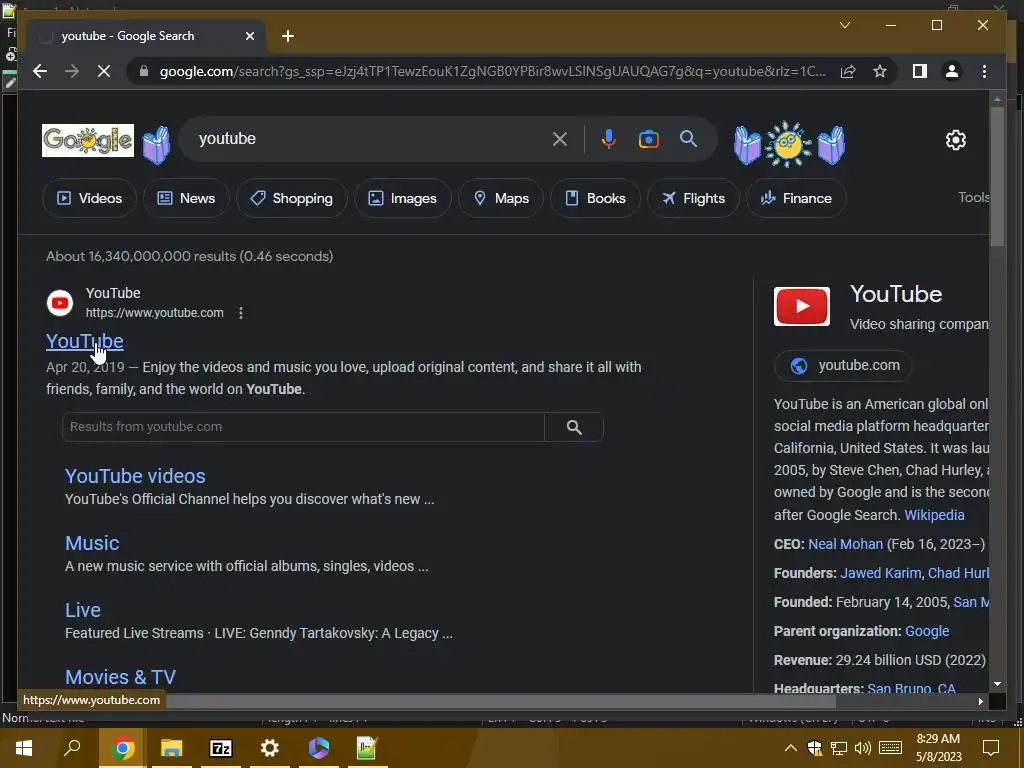Image resolution: width=1024 pixels, height=768 pixels.
Task: Open the Live sitelink
Action: [83, 610]
